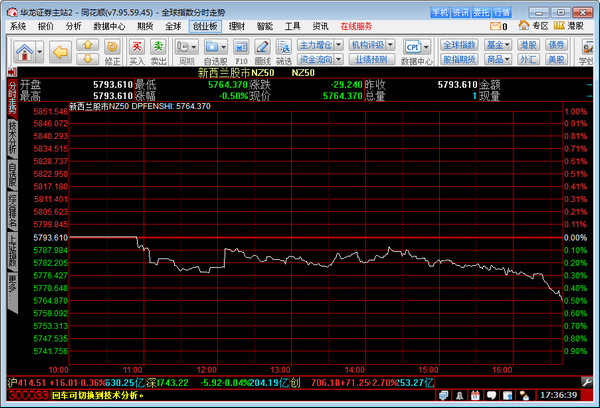This screenshot has height=408, width=600.
Task: Click the 股指期货 button
Action: pyautogui.click(x=459, y=59)
